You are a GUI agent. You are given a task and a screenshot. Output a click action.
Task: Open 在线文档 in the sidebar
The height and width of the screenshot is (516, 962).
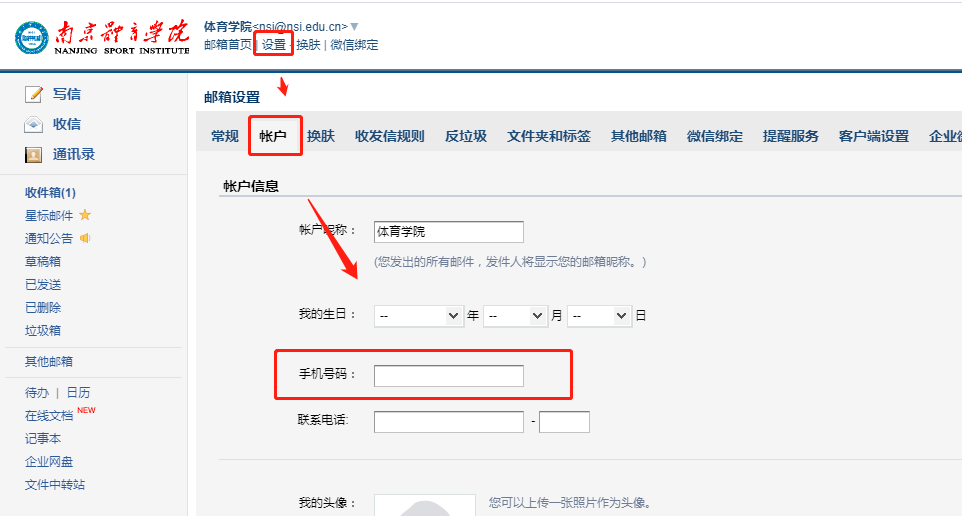tap(49, 415)
